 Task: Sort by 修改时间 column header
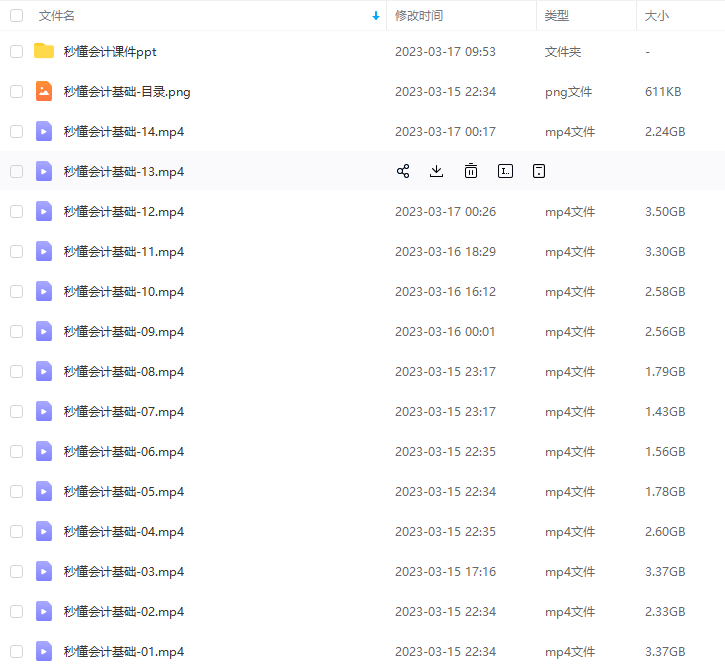point(419,16)
